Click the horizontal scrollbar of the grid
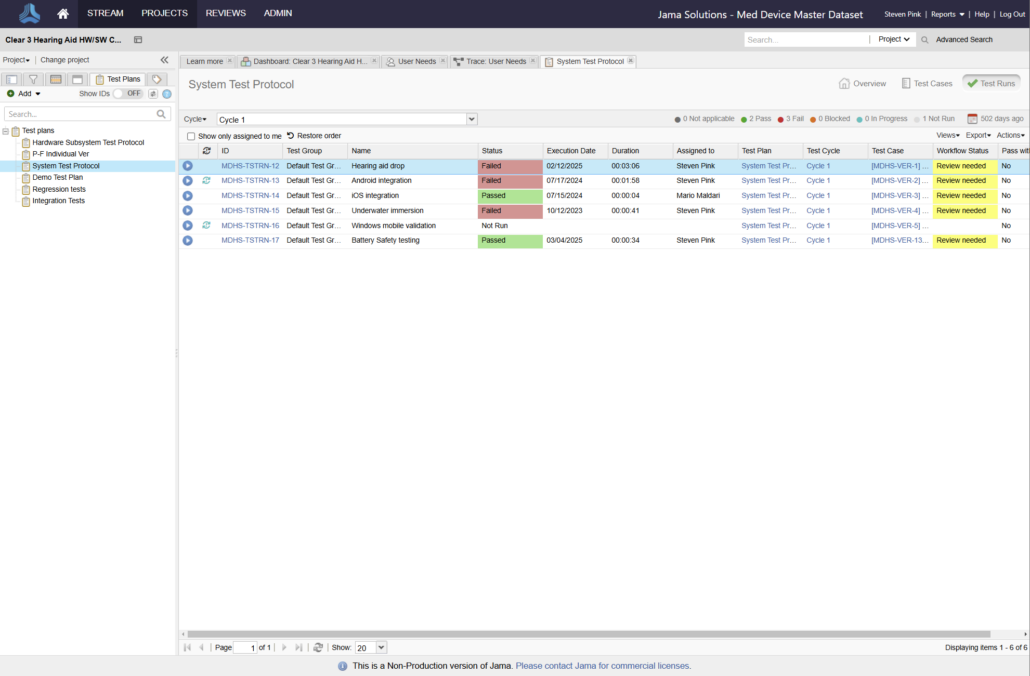Viewport: 1030px width, 676px height. coord(588,634)
